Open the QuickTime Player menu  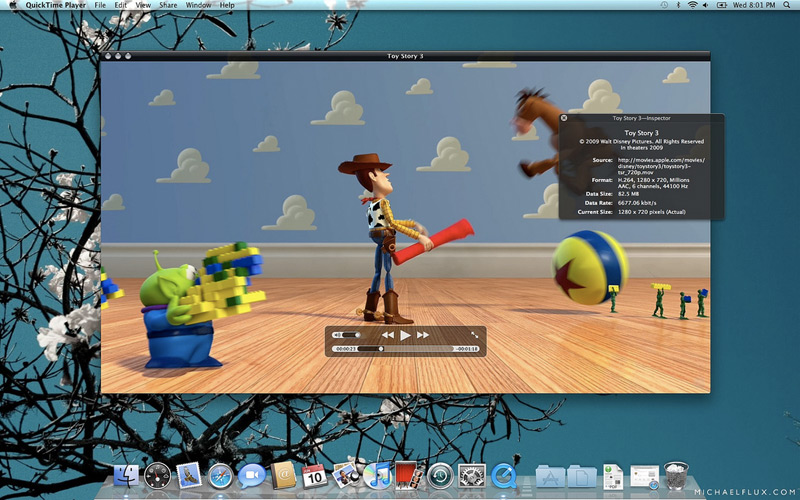tap(56, 5)
